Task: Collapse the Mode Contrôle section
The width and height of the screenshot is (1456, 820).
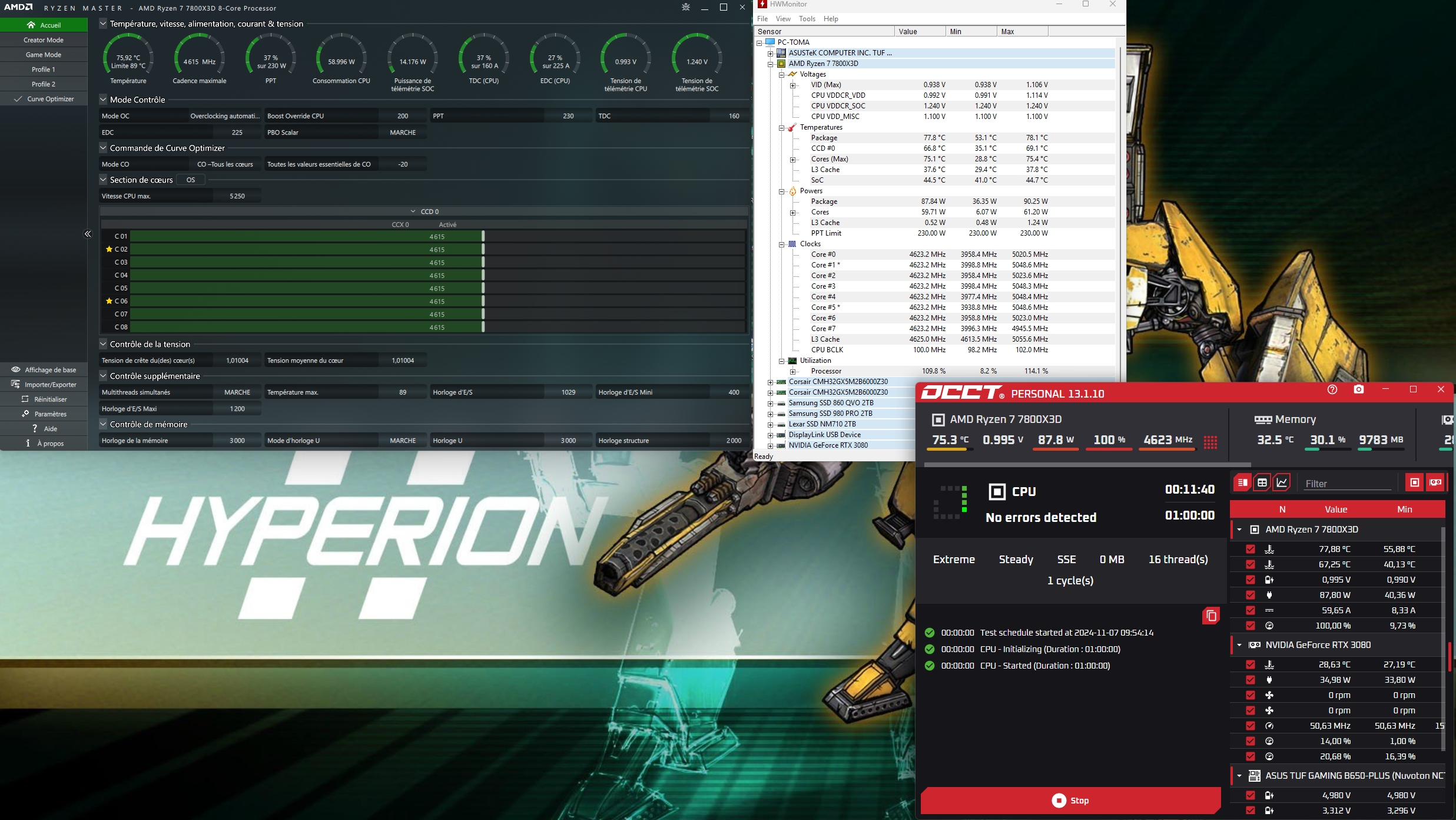Action: [104, 100]
